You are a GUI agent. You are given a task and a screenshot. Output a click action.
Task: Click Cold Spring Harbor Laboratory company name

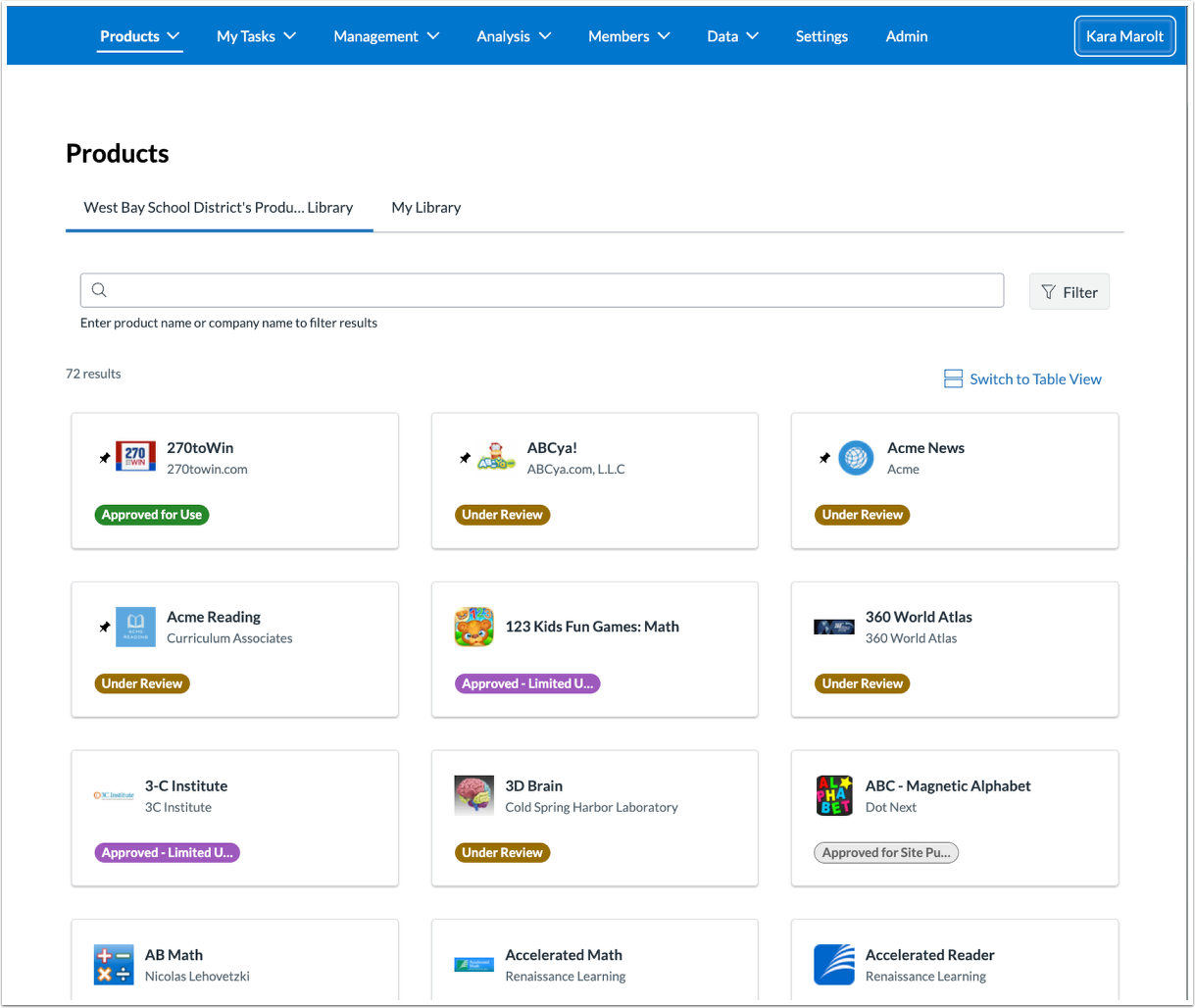pyautogui.click(x=591, y=808)
